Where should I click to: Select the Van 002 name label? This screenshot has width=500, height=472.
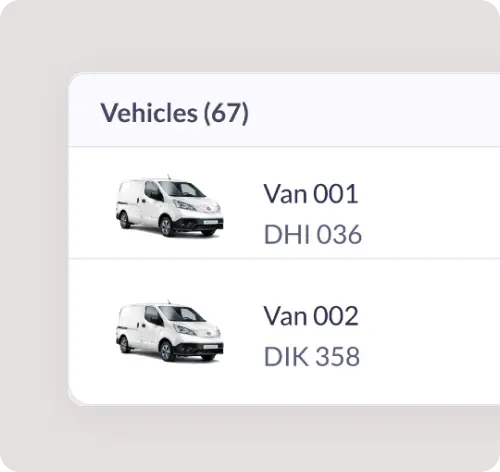click(311, 316)
